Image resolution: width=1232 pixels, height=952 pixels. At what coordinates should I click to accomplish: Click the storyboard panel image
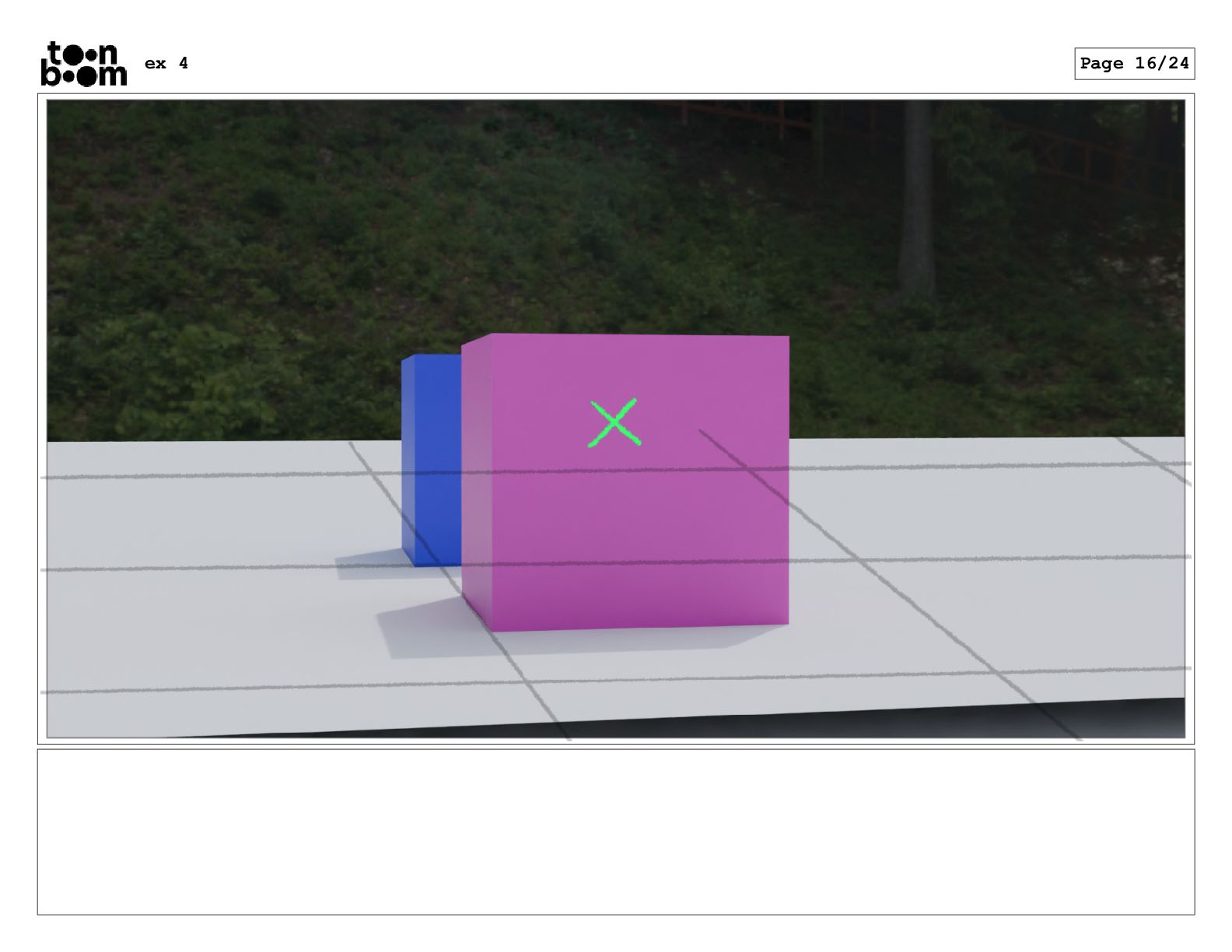click(615, 418)
